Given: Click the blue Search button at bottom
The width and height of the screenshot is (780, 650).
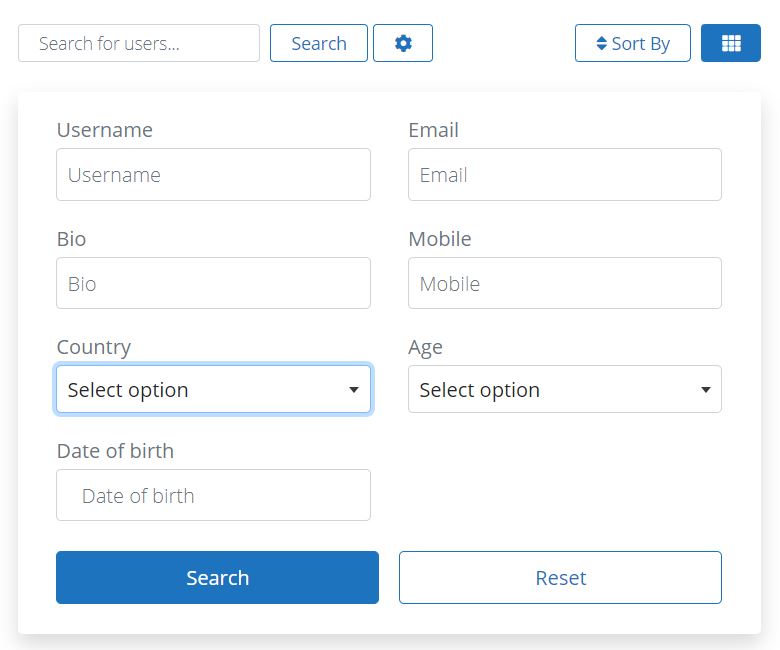Looking at the screenshot, I should 217,577.
